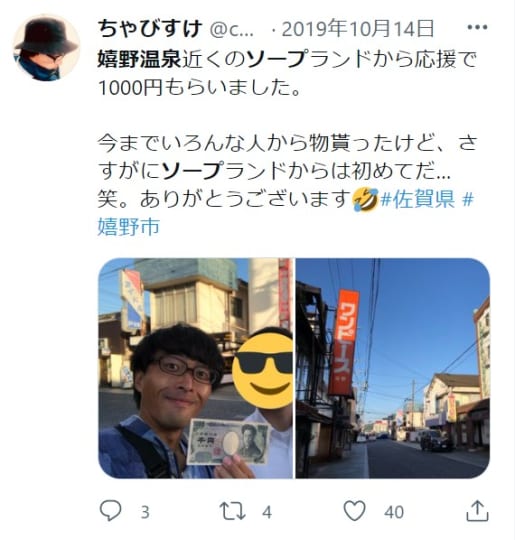Click the ちゃびすけ display name
This screenshot has width=515, height=540.
(x=150, y=29)
